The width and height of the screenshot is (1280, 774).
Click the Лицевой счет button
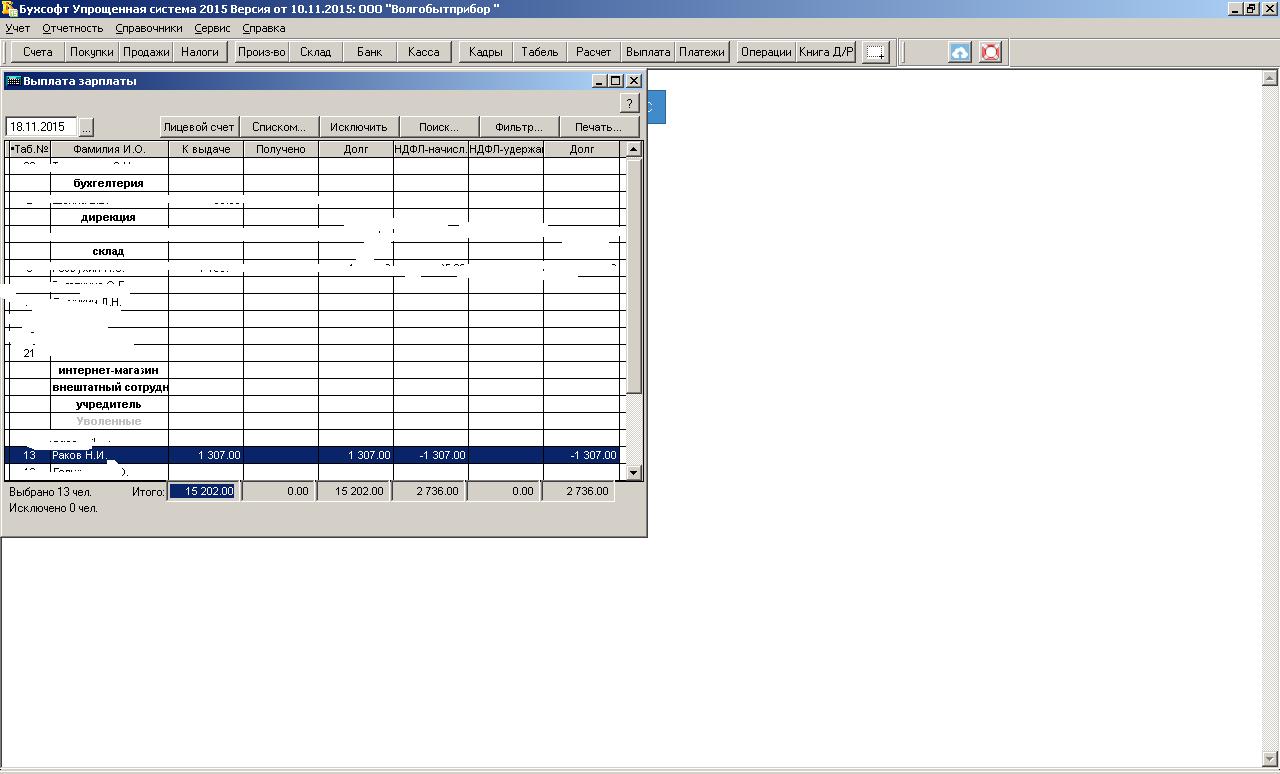click(x=199, y=127)
